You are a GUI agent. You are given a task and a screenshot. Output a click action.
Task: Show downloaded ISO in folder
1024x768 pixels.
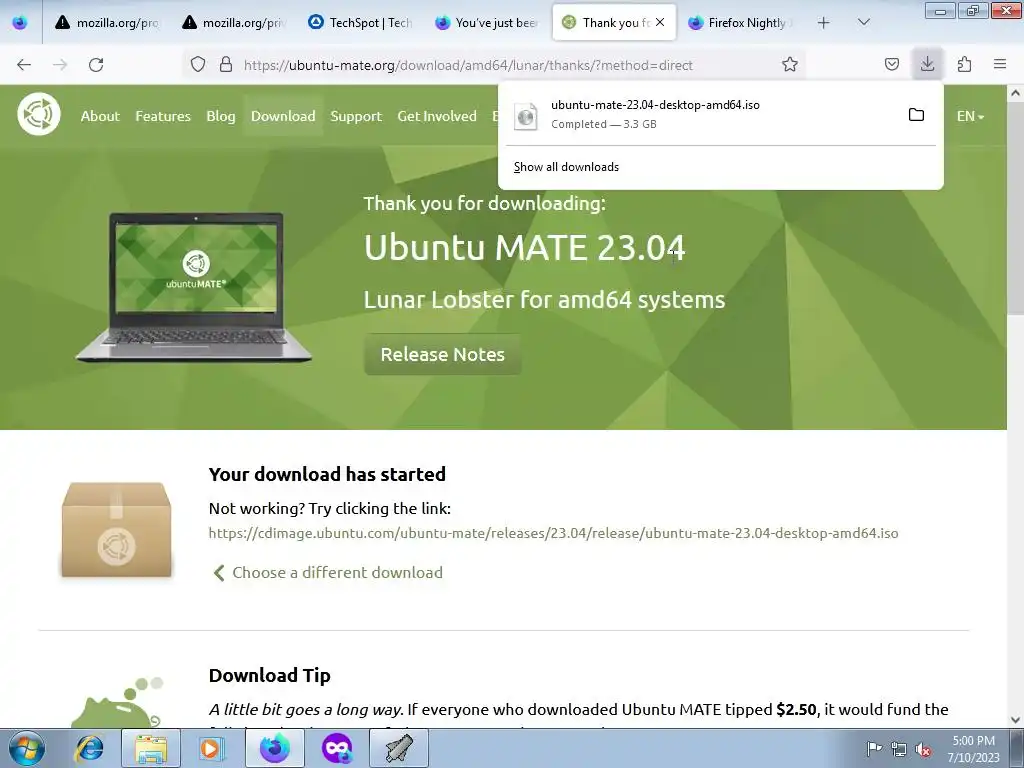point(916,115)
